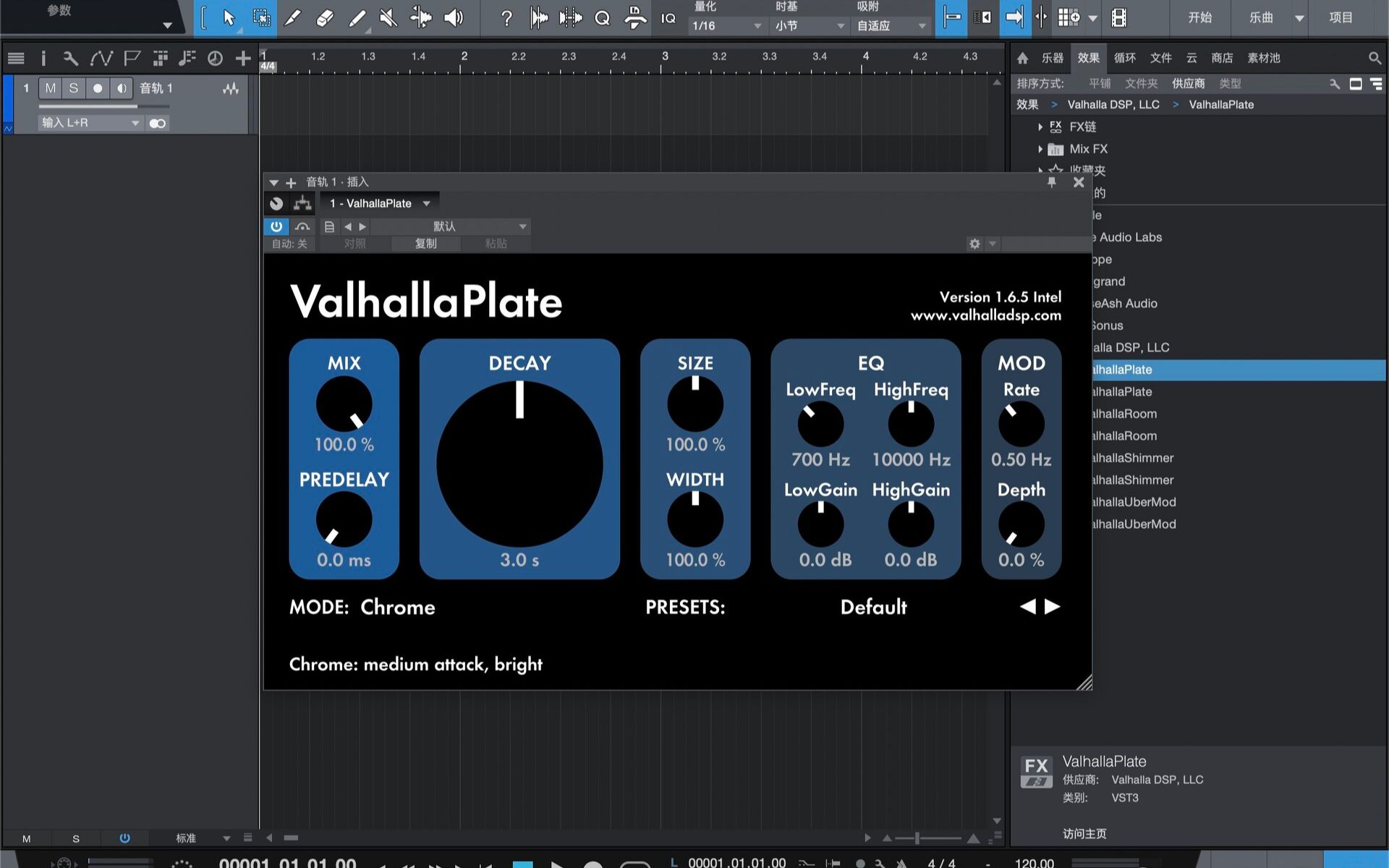Switch to the 循环 browser tab

coord(1124,58)
